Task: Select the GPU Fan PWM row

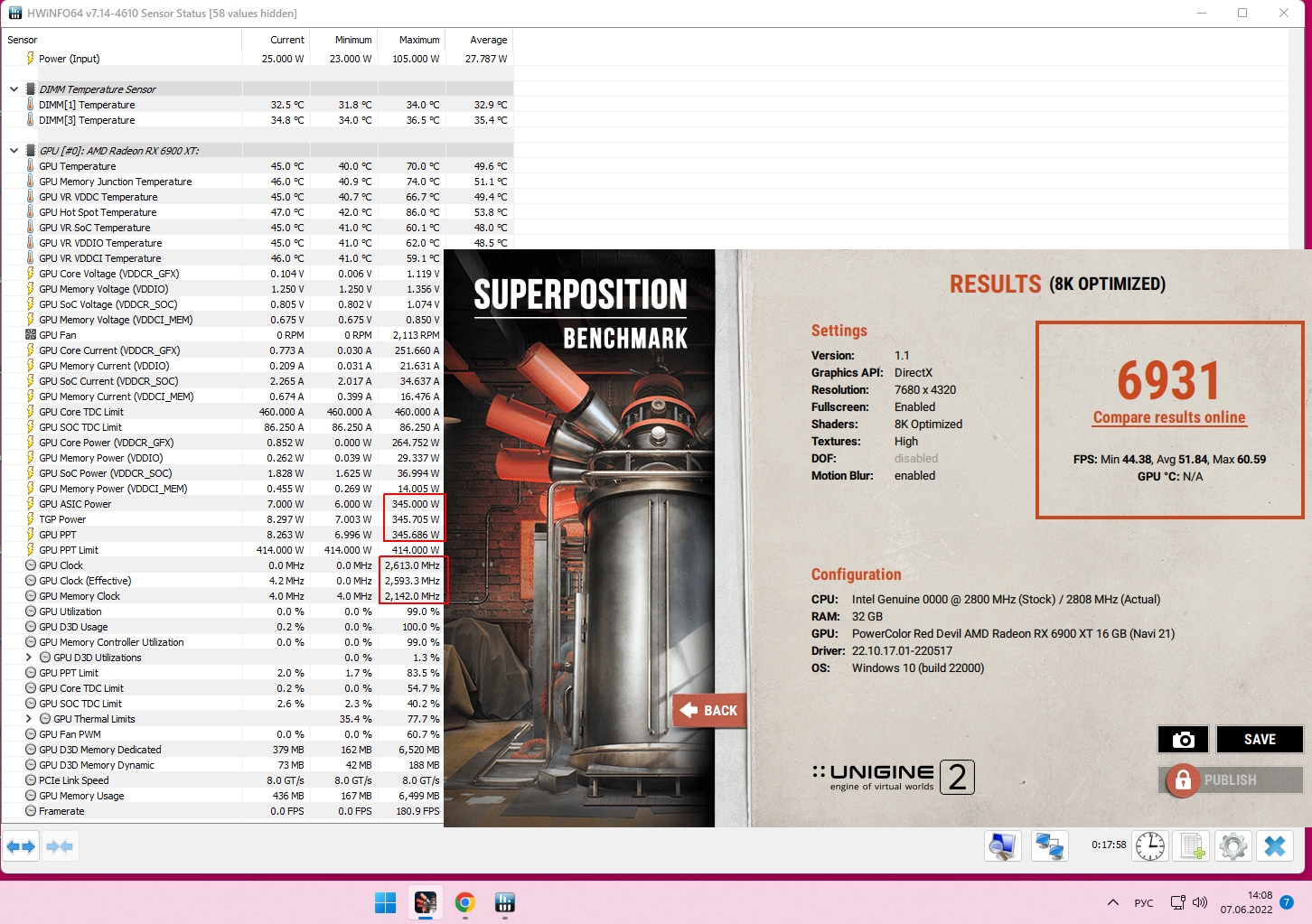Action: pyautogui.click(x=222, y=734)
